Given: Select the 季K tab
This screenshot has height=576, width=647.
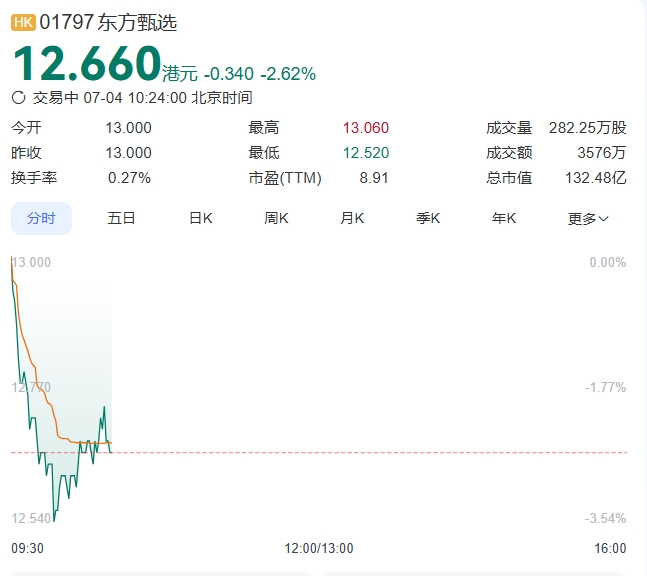Looking at the screenshot, I should 428,218.
